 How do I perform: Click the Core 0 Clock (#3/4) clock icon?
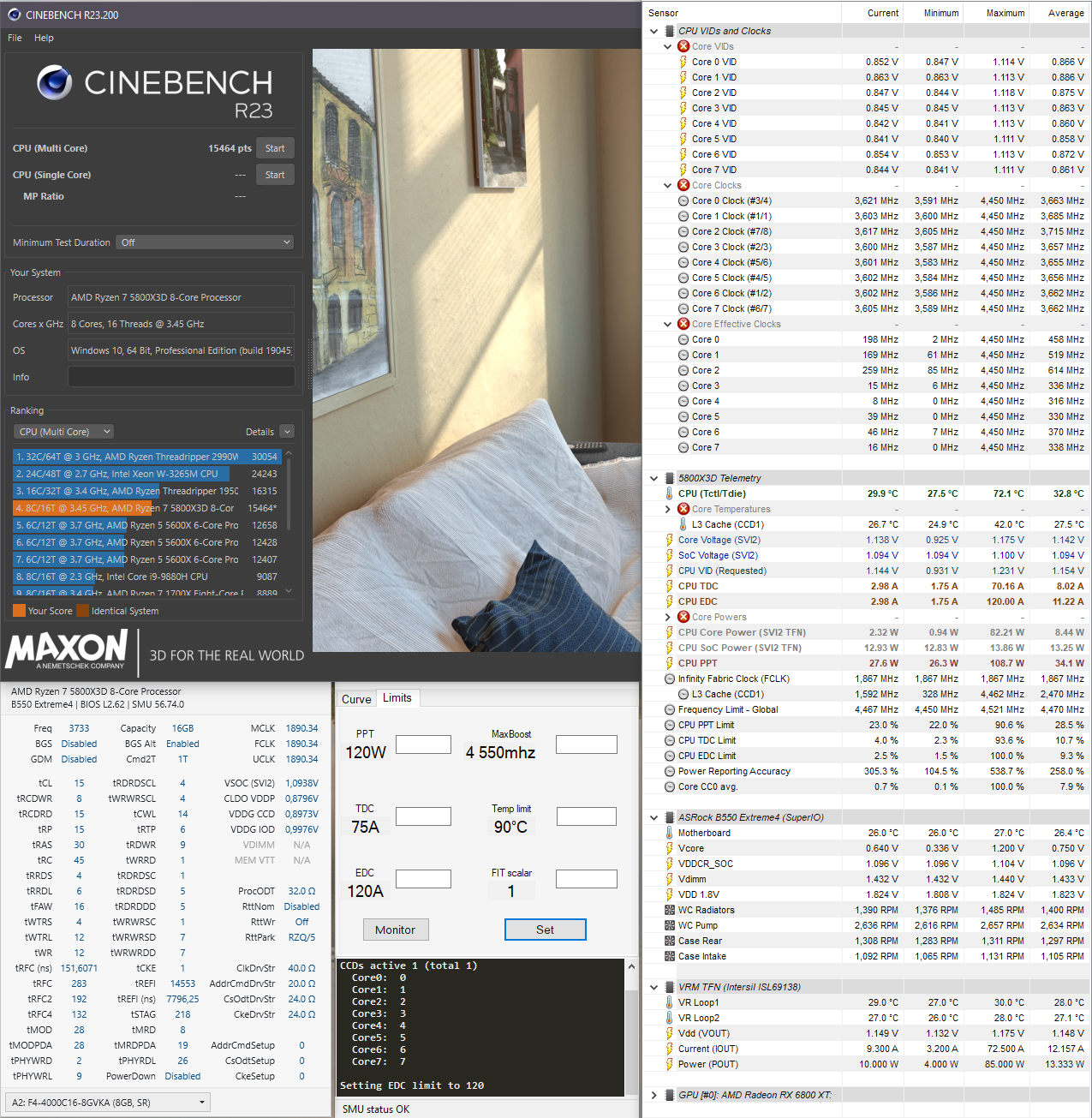tap(683, 200)
